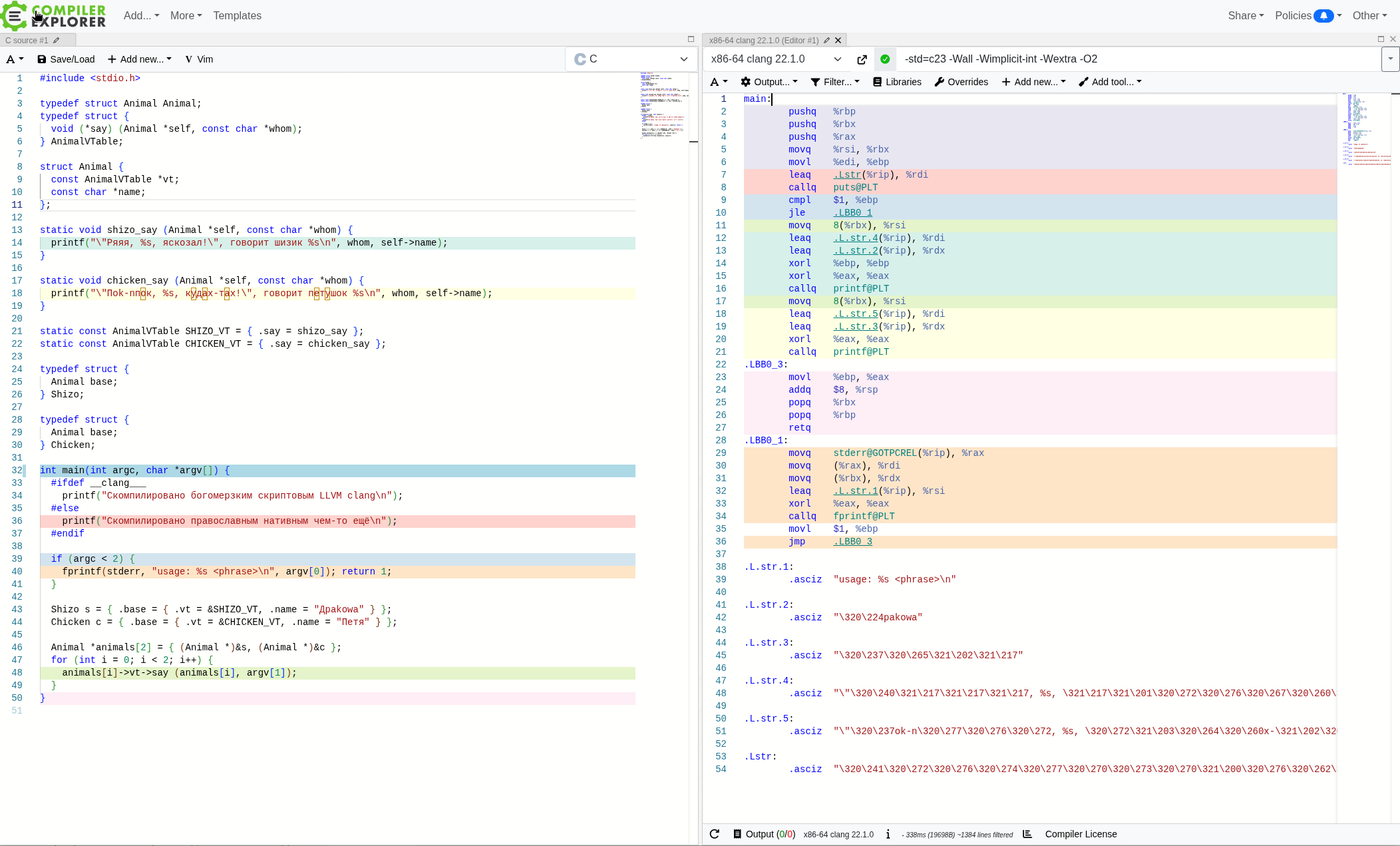Screen dimensions: 1400x846
Task: Open Output (0/0) panel
Action: 763,834
